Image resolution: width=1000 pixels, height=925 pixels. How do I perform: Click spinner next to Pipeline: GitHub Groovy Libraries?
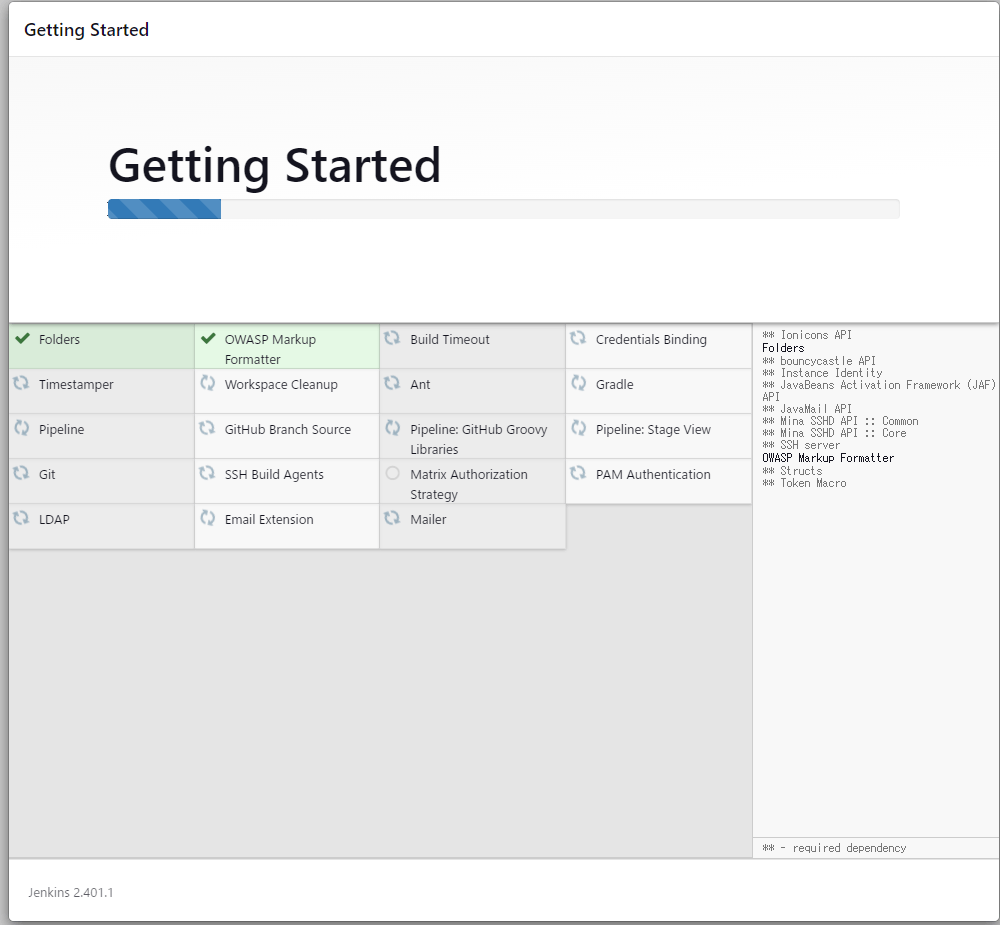coord(392,428)
